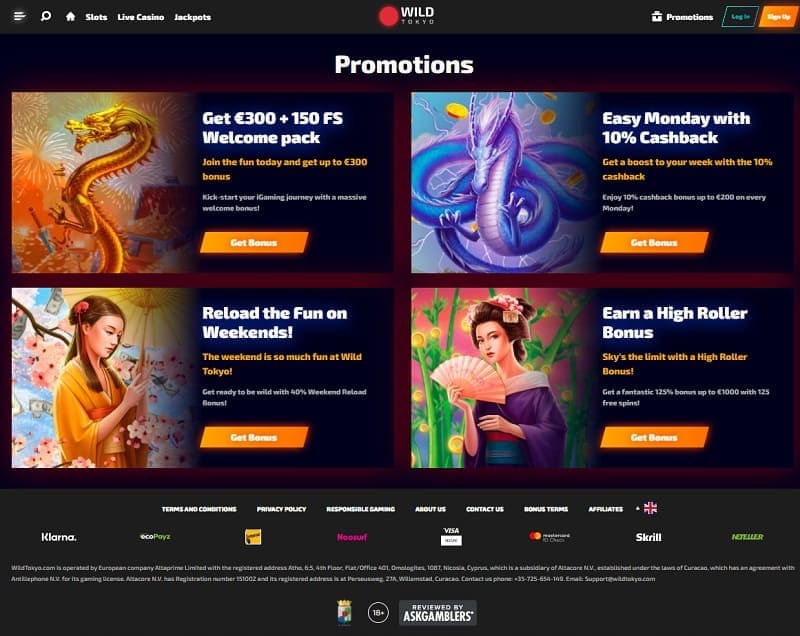Image resolution: width=800 pixels, height=636 pixels.
Task: Click the Log In button
Action: [740, 16]
